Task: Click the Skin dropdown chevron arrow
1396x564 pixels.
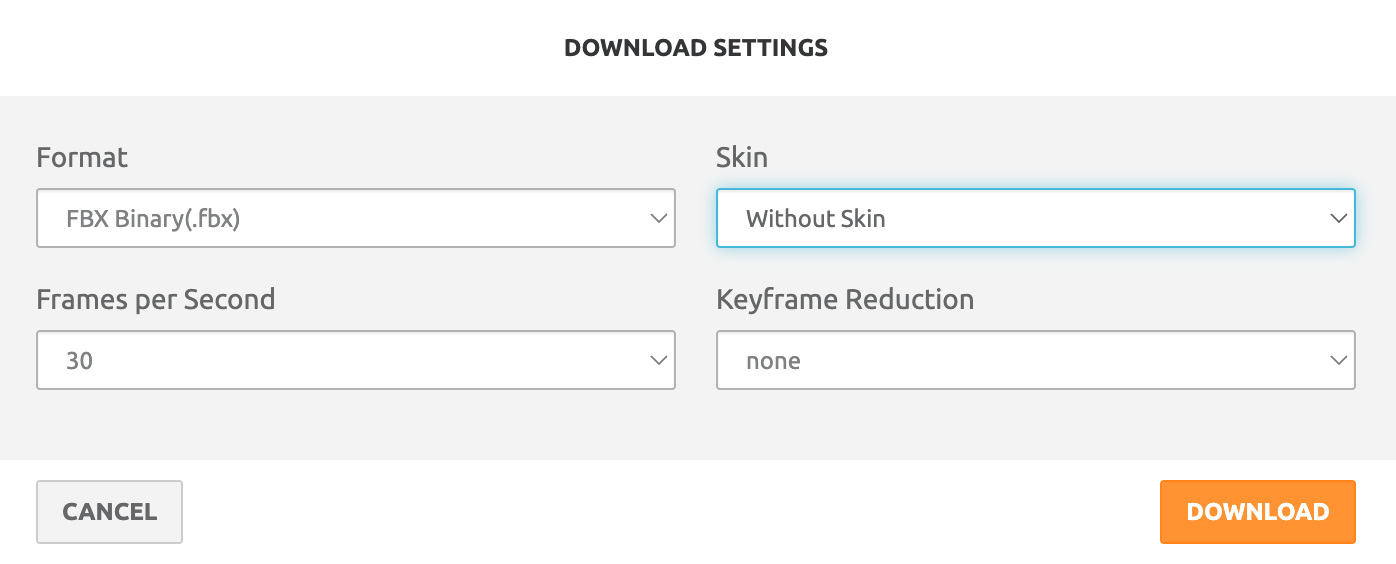Action: coord(1338,218)
